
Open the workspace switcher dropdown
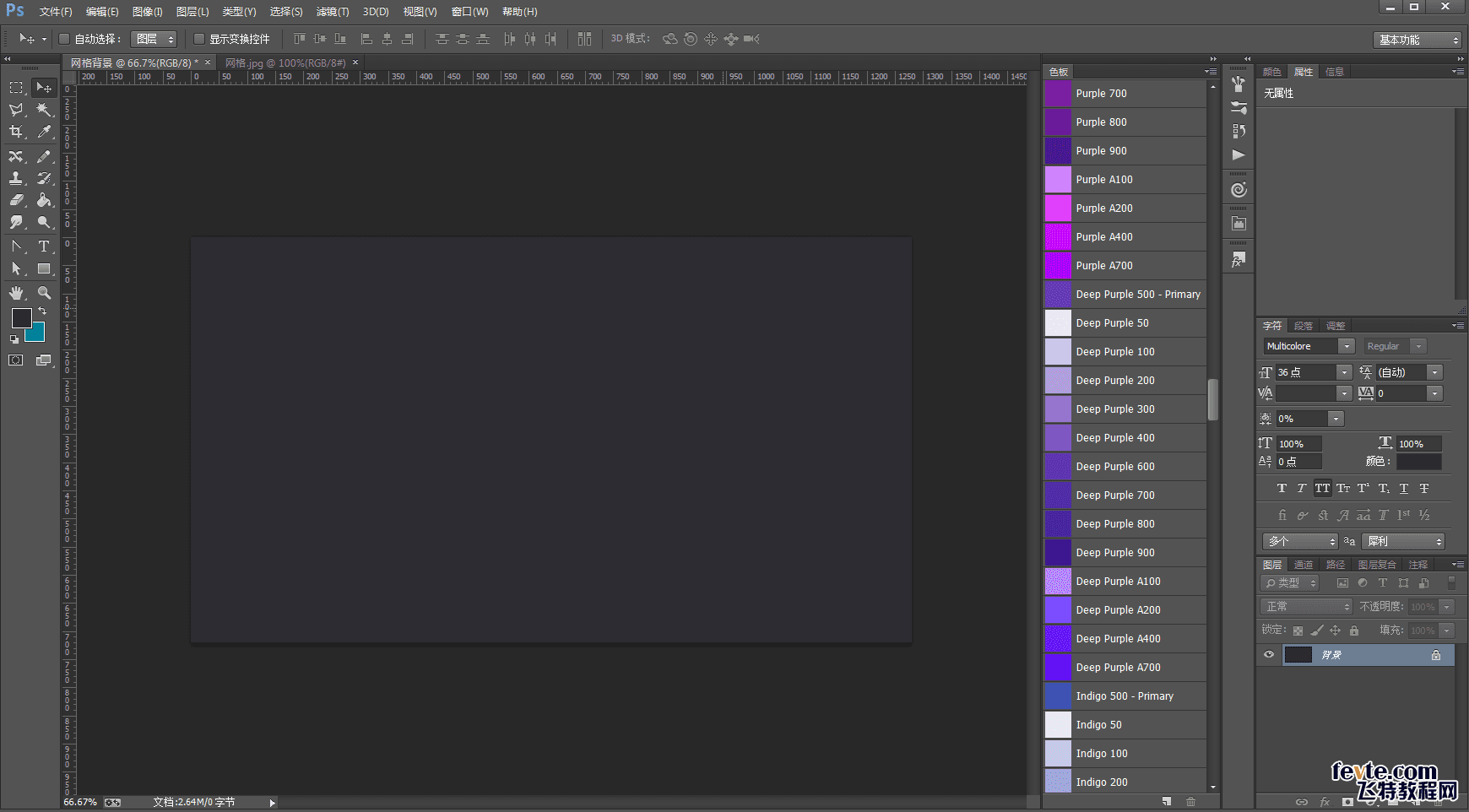point(1418,40)
